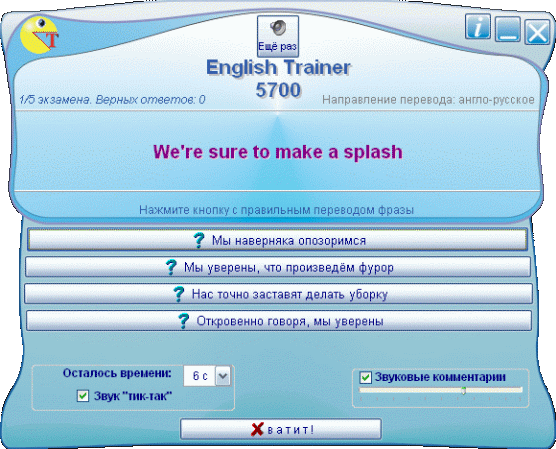This screenshot has height=449, width=556.
Task: Toggle the "Звуковые комментарии" checkbox
Action: [365, 377]
